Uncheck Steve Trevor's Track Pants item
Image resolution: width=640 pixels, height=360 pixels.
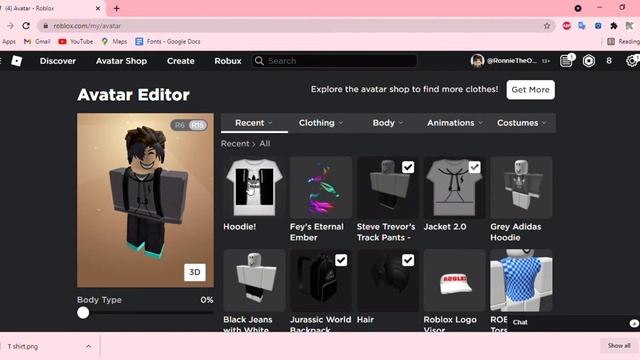pyautogui.click(x=408, y=167)
